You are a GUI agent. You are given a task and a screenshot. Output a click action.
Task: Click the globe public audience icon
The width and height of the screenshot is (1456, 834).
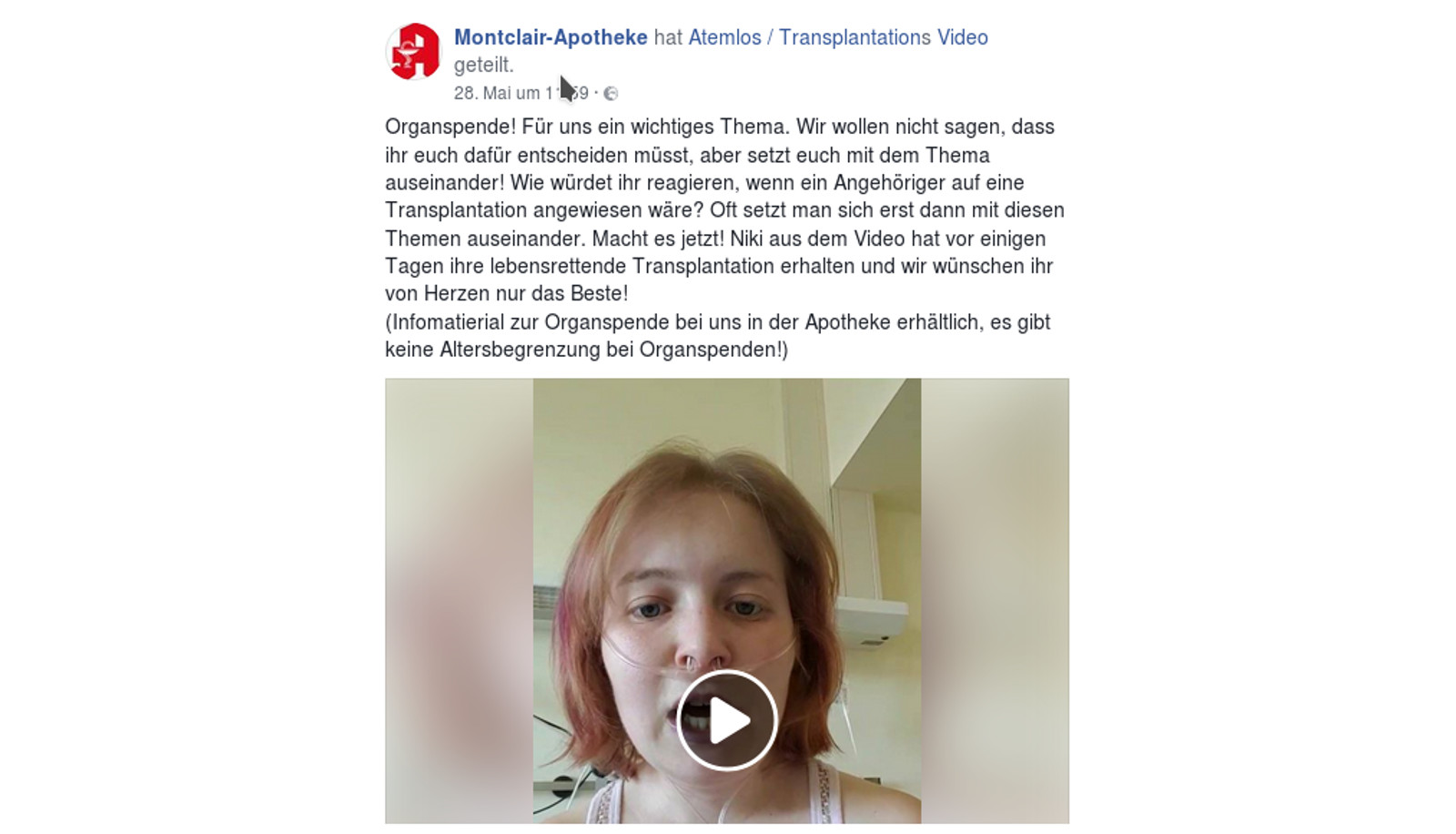[x=611, y=93]
